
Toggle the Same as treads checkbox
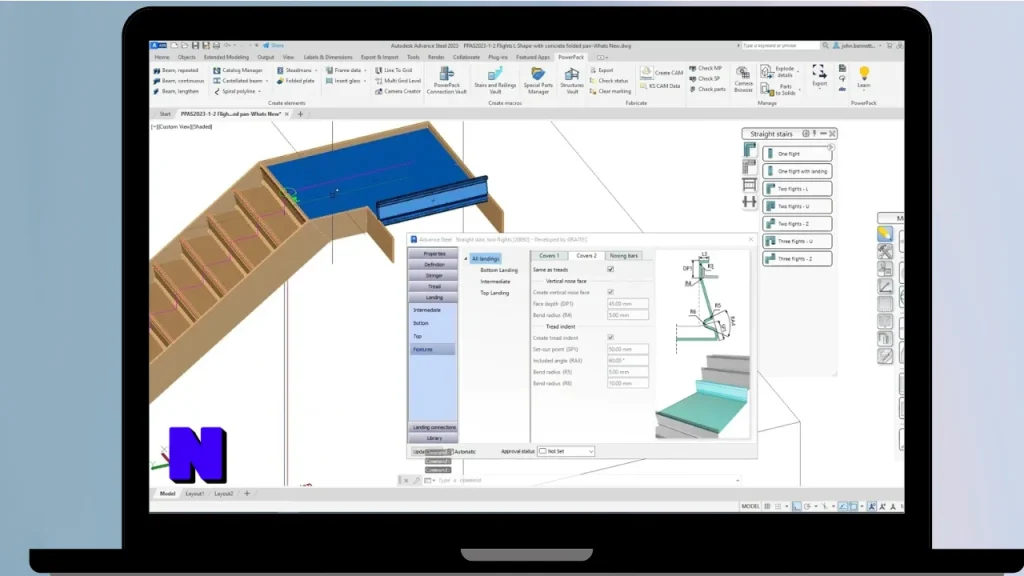pos(611,270)
